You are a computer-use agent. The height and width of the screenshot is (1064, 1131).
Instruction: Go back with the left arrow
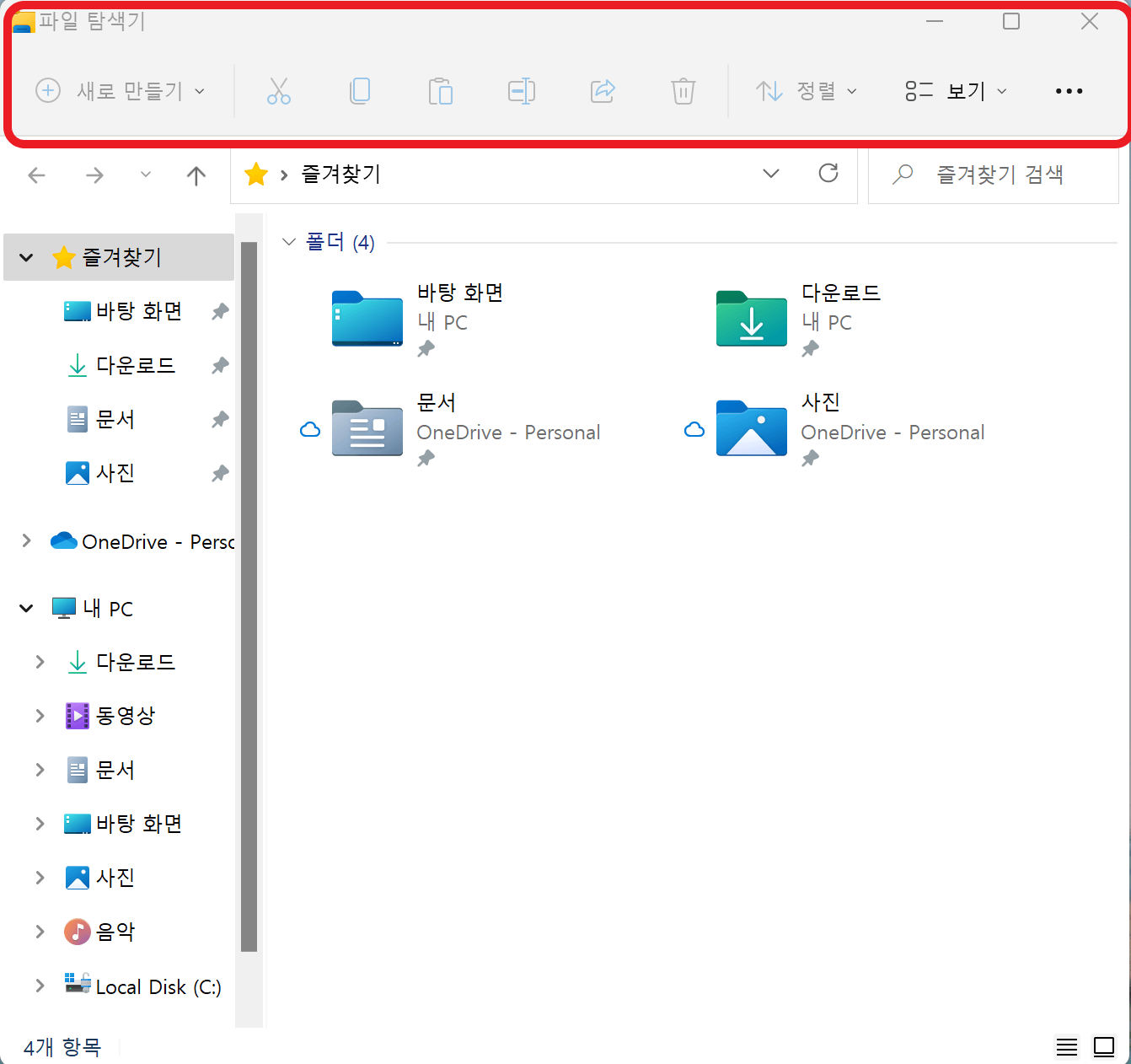[37, 175]
